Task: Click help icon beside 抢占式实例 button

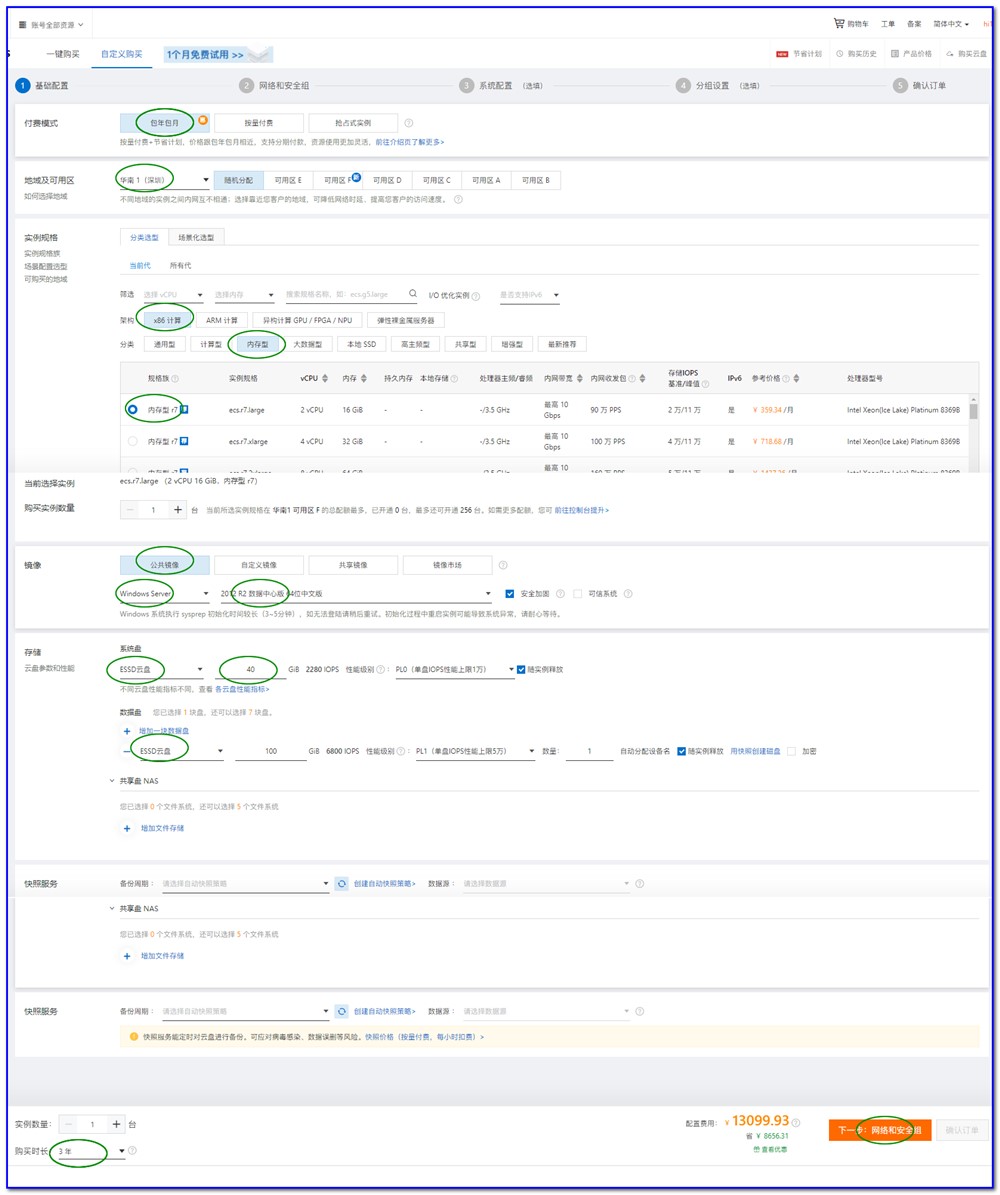Action: tap(408, 123)
